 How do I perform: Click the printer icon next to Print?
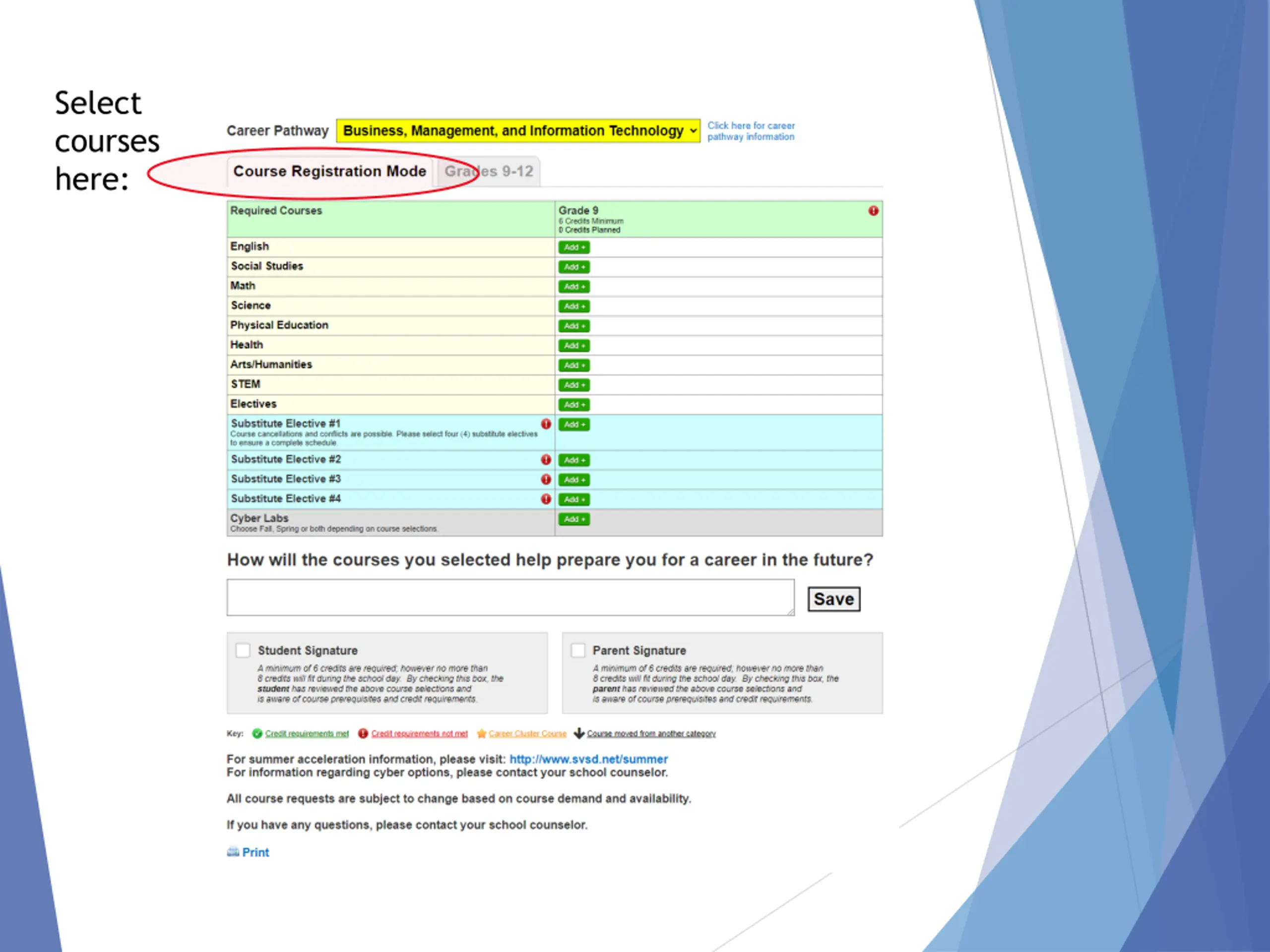click(233, 851)
